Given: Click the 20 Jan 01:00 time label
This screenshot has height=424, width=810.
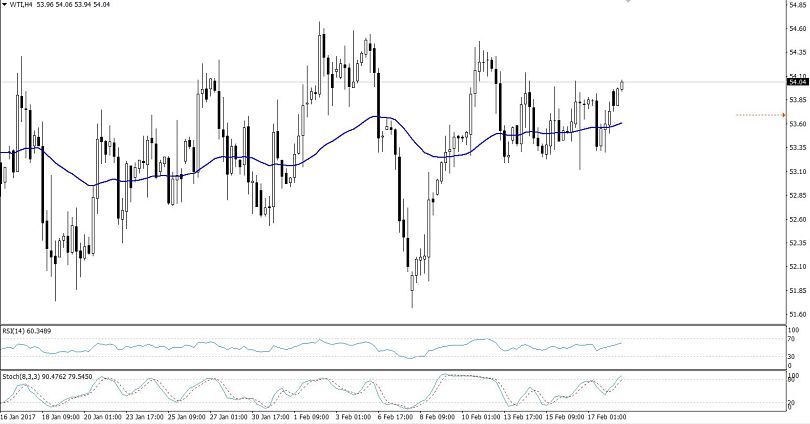Looking at the screenshot, I should [103, 417].
